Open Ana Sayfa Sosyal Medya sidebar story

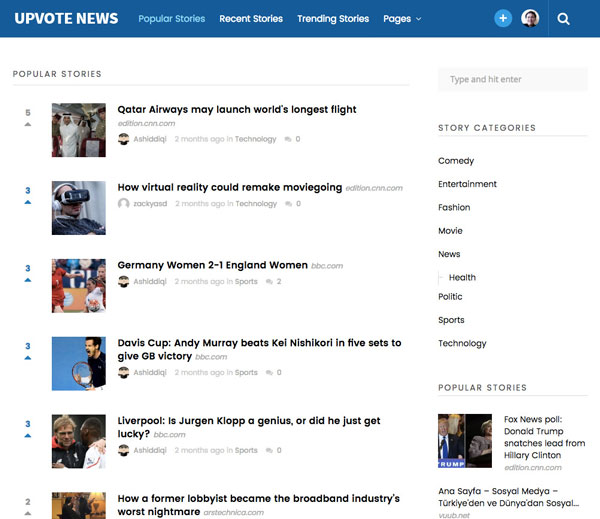tap(509, 497)
